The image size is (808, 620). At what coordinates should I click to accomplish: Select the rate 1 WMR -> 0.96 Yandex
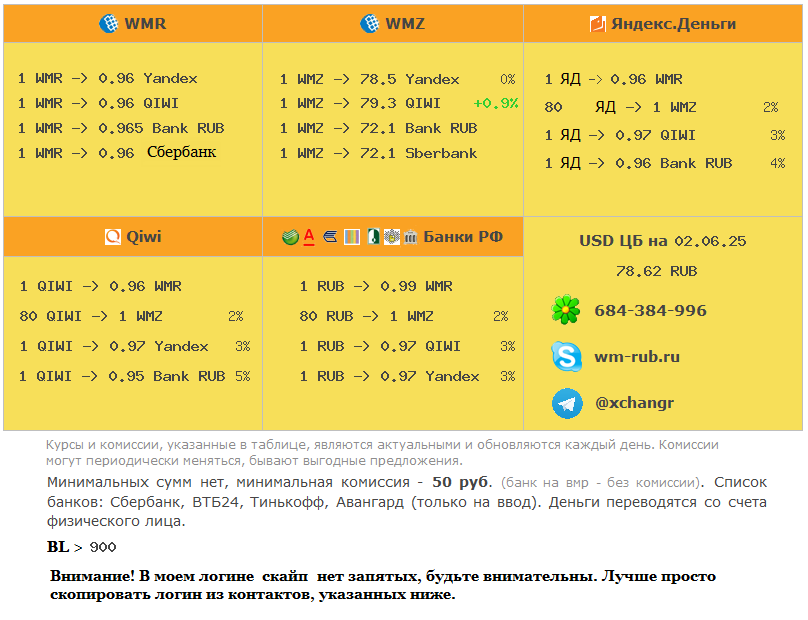click(x=108, y=78)
